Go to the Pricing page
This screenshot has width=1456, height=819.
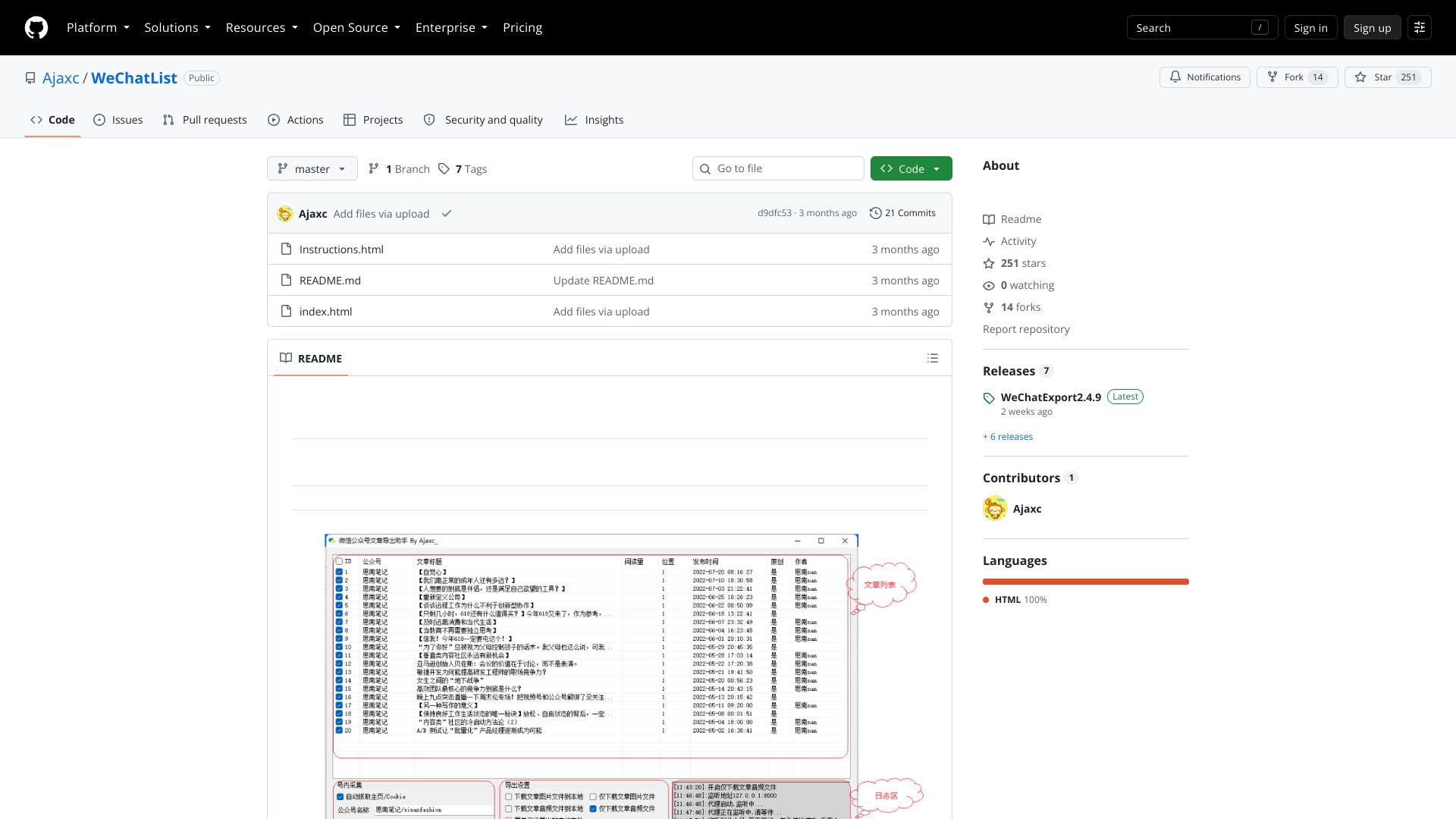point(522,28)
